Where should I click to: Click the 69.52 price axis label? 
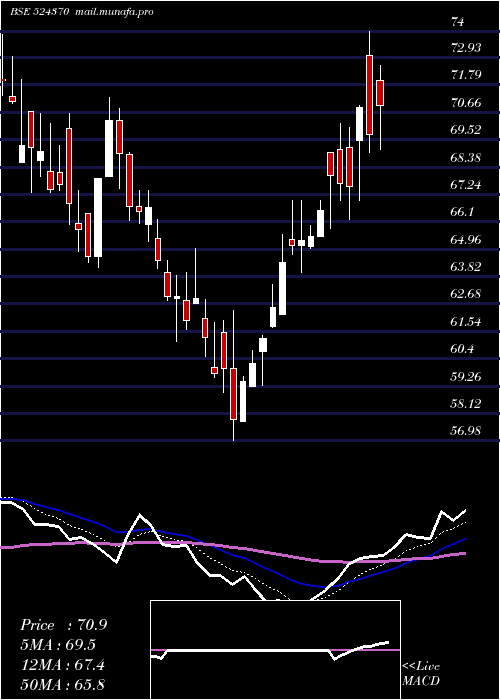466,130
